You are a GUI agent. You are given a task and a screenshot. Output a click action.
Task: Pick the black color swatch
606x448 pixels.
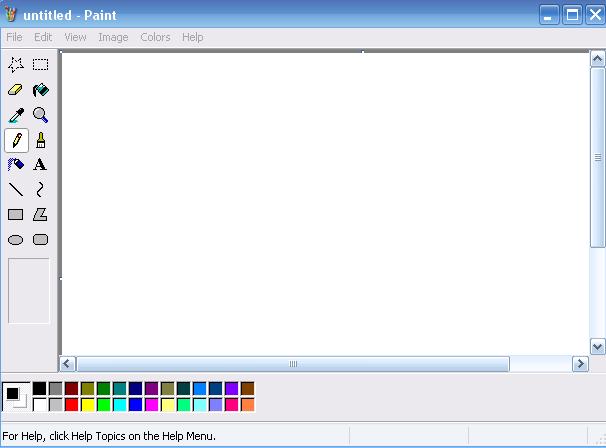pos(39,388)
